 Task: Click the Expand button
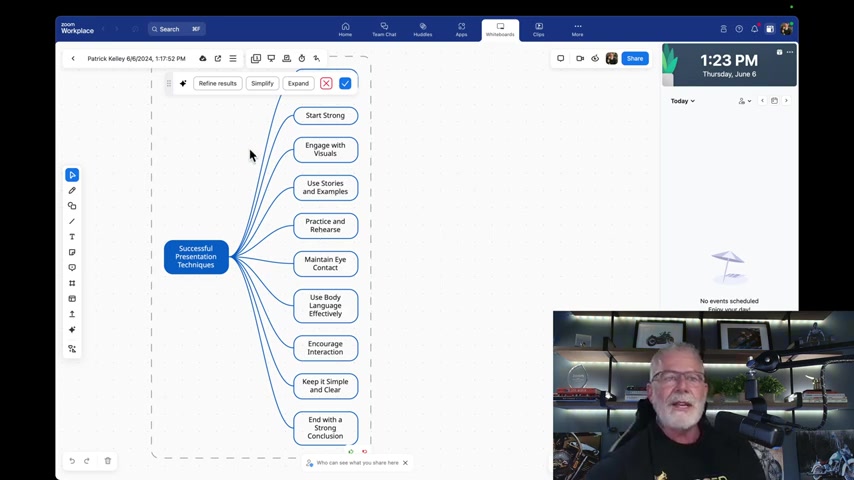(x=298, y=83)
